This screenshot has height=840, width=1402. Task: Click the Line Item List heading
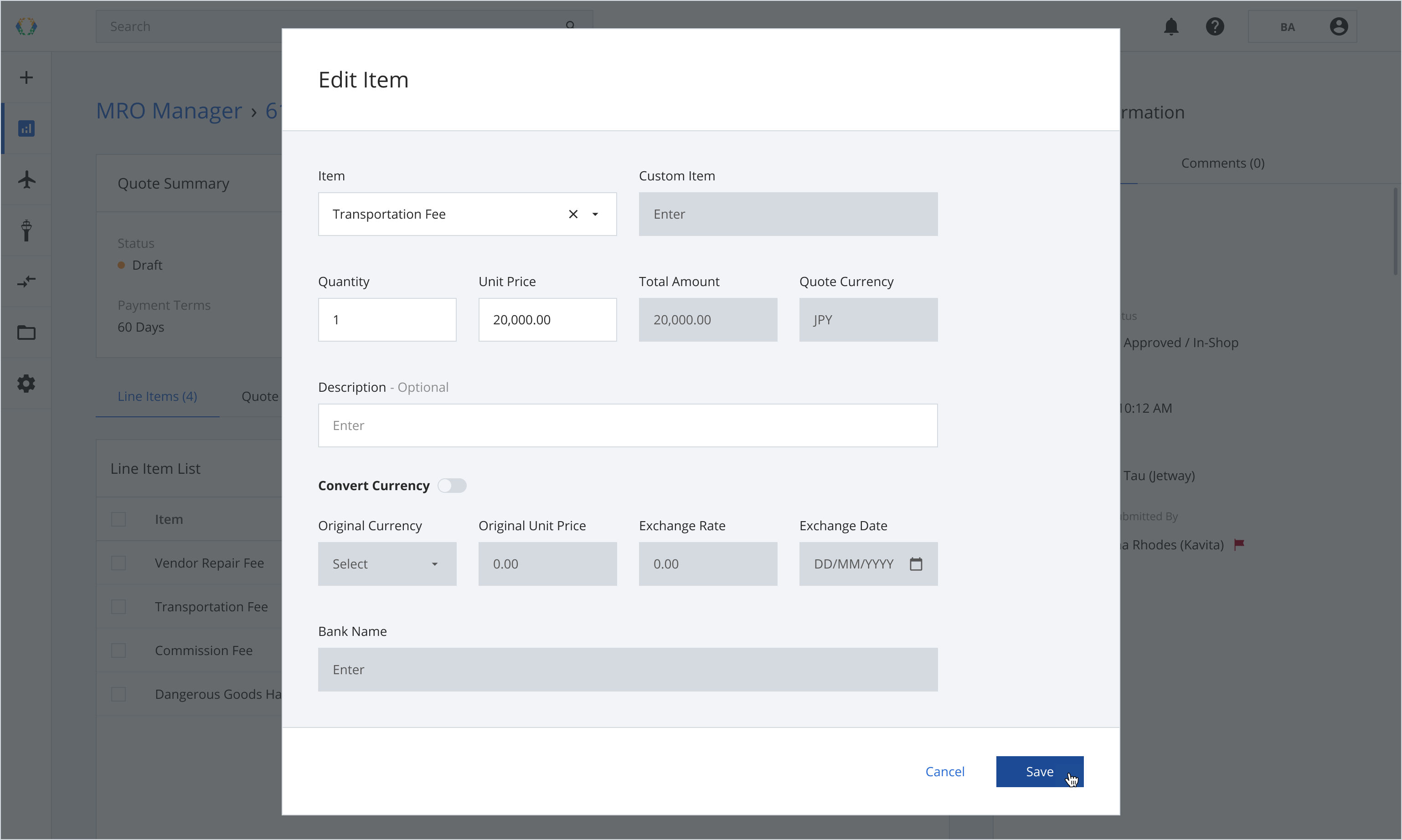point(155,469)
